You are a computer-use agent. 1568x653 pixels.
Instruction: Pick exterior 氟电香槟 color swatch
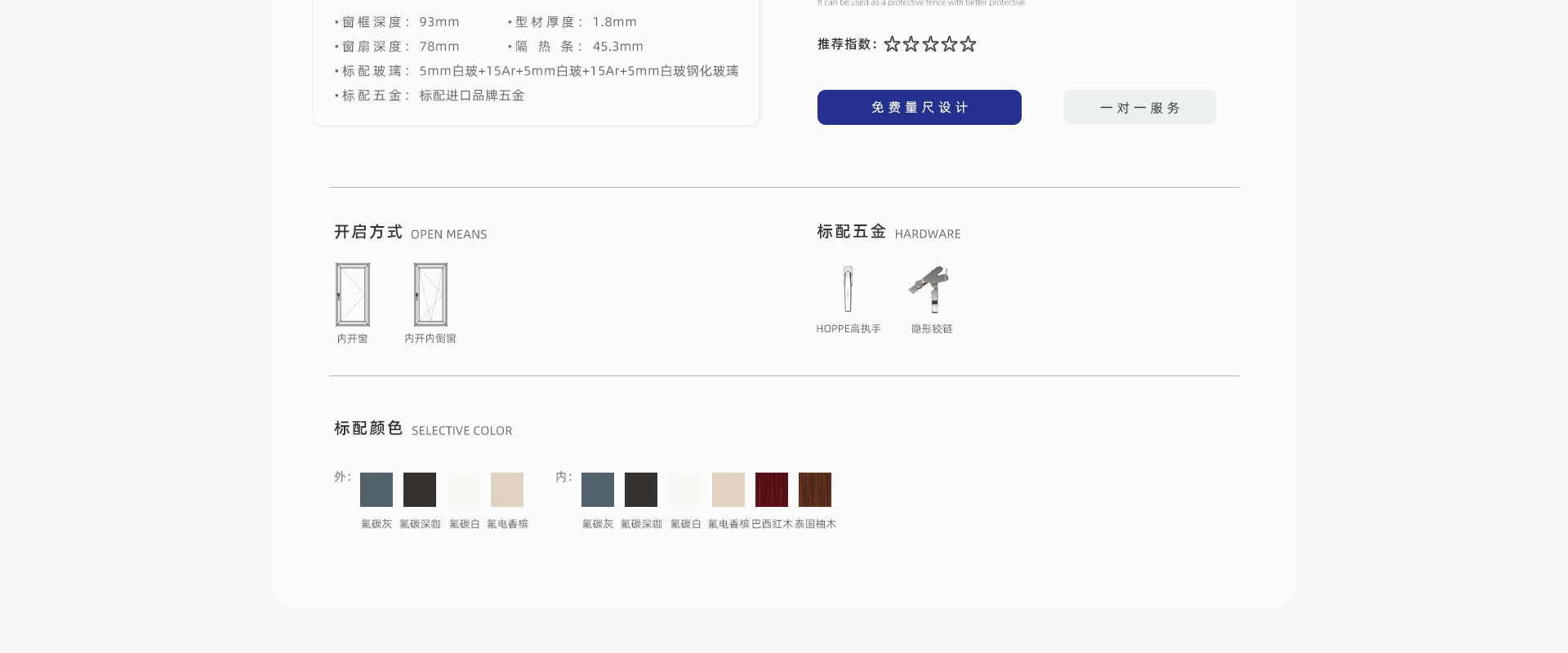[507, 490]
